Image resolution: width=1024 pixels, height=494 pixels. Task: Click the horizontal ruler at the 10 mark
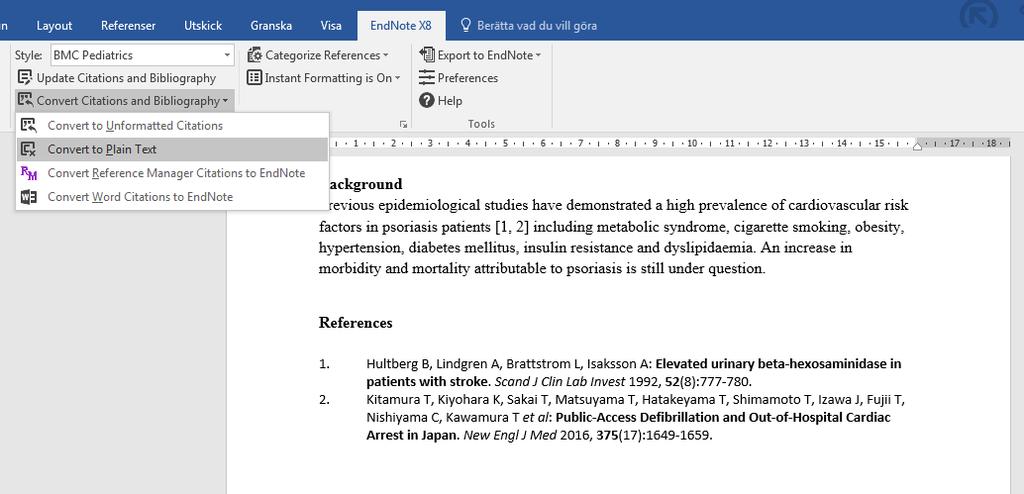[x=692, y=142]
